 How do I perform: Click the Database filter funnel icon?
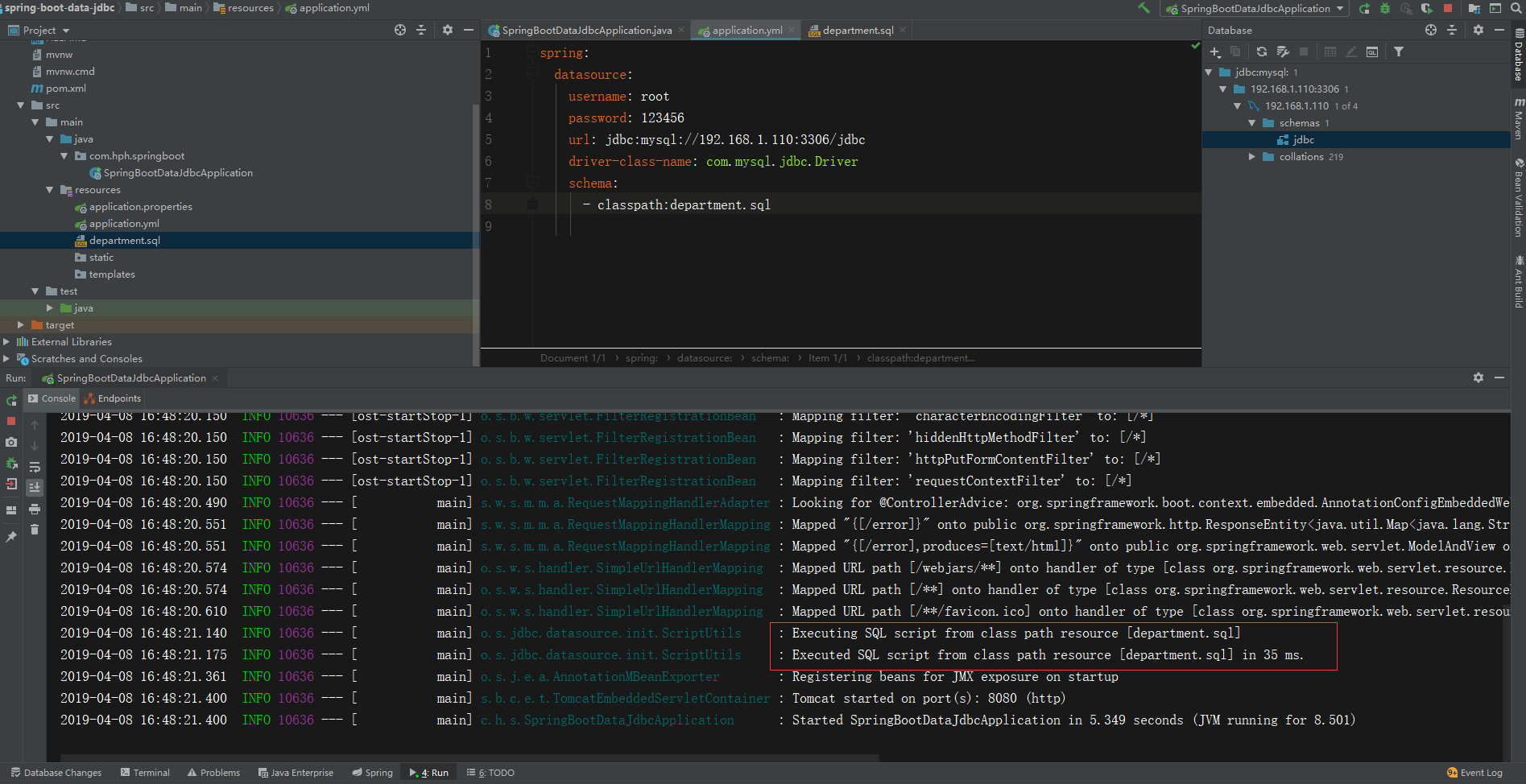pyautogui.click(x=1399, y=52)
